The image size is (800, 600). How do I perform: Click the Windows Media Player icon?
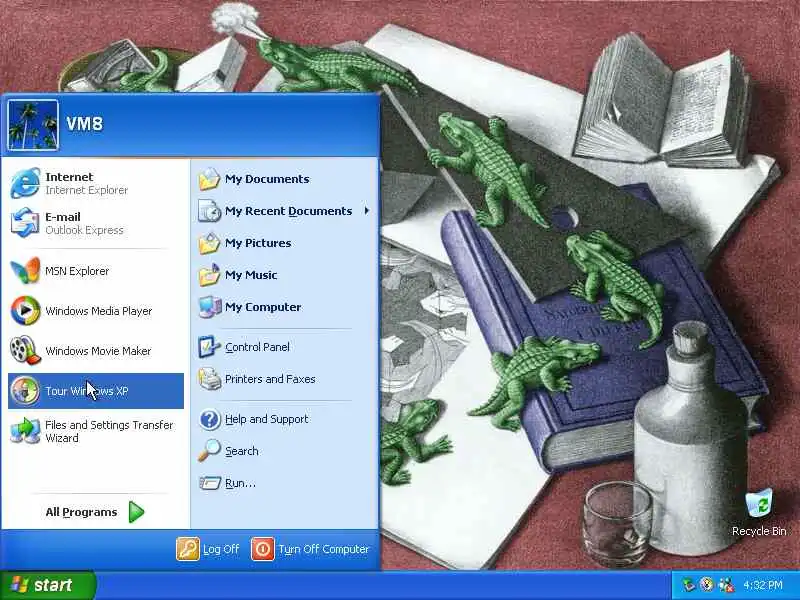[x=25, y=310]
